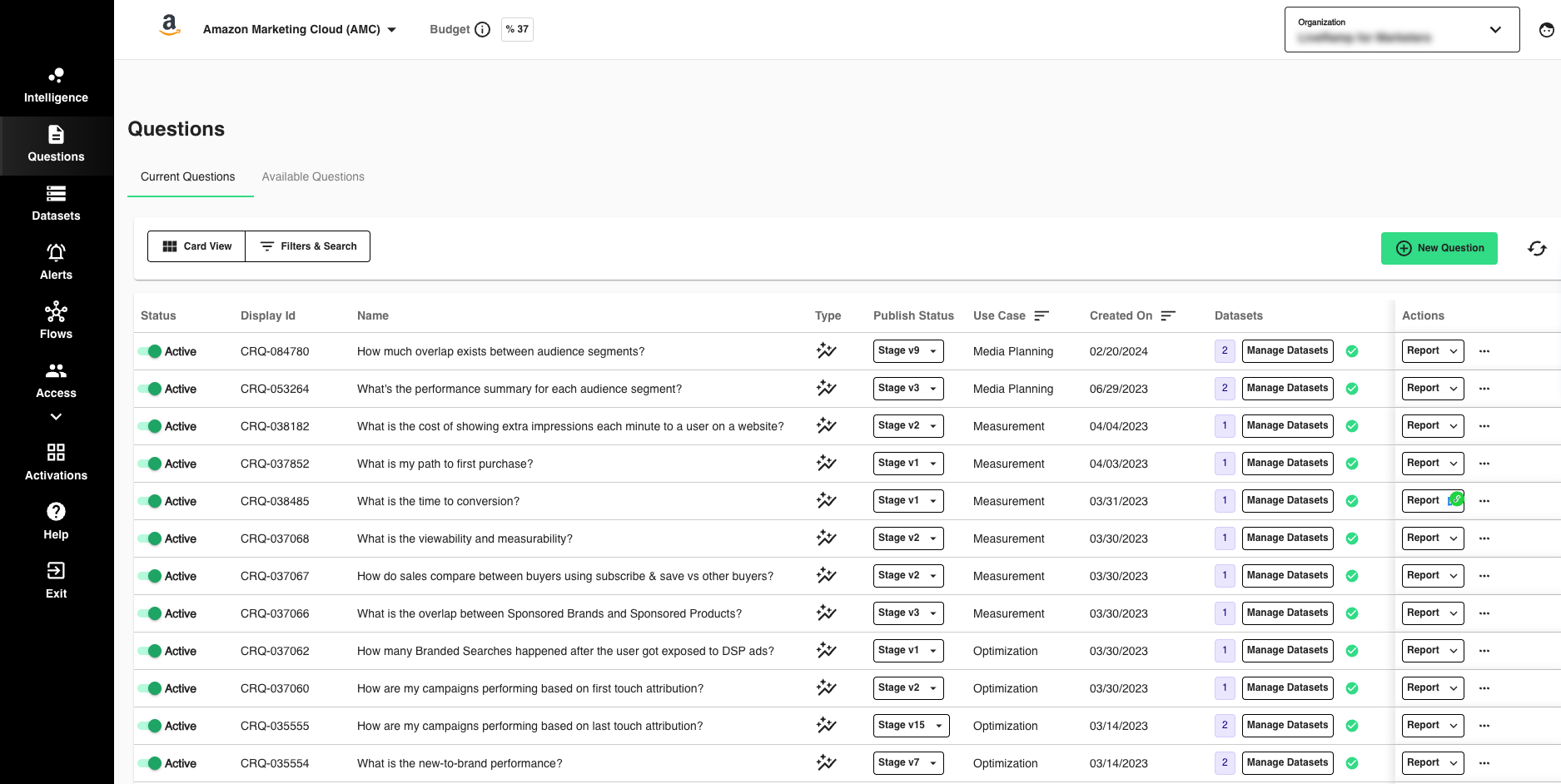Open the Stage v9 dropdown for CRQ-084780
Viewport: 1561px width, 784px height.
tap(907, 350)
